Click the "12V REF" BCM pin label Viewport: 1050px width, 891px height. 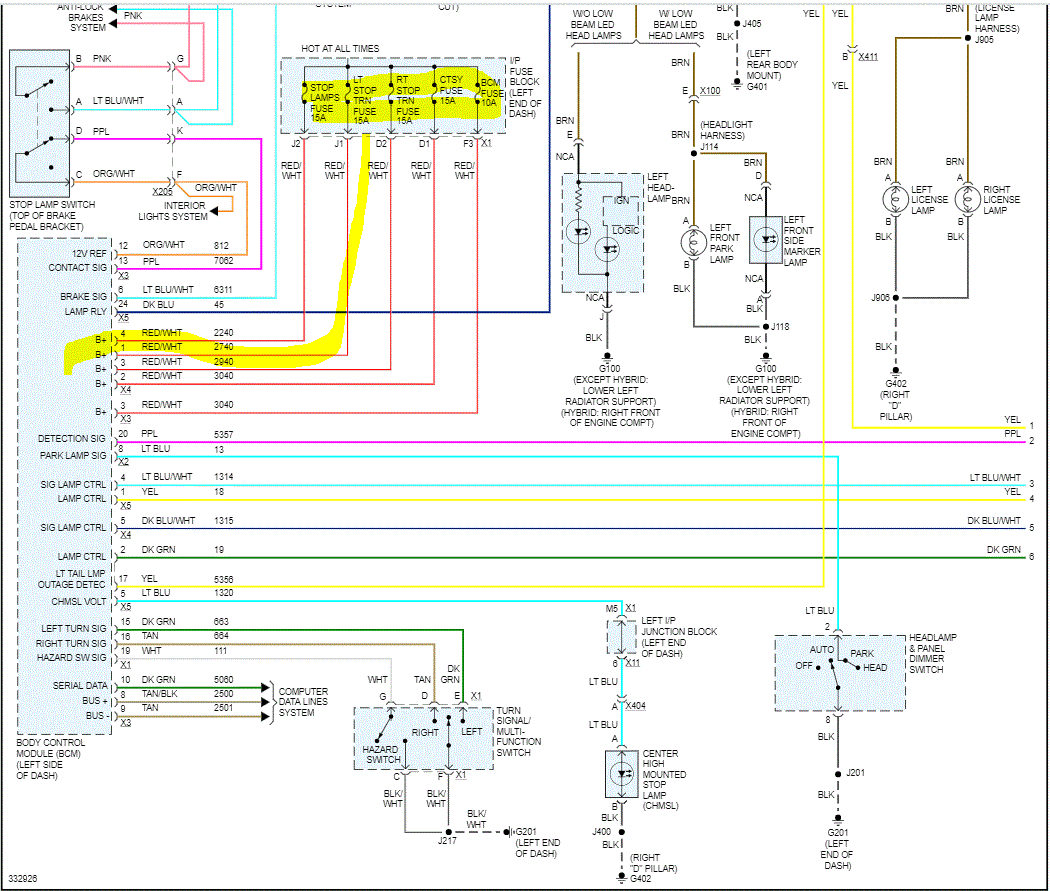pos(89,254)
